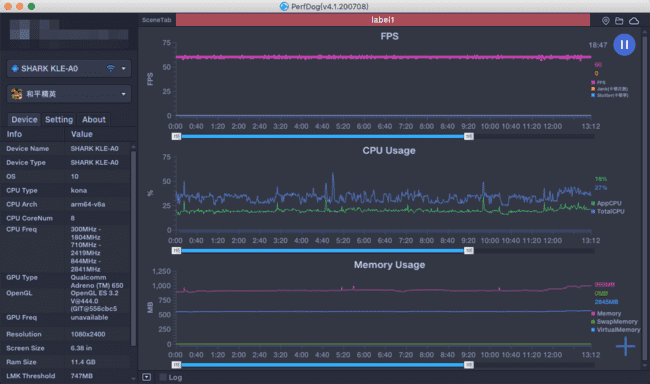
Task: Select the CPU Arch arm64-v8a value
Action: 88,204
